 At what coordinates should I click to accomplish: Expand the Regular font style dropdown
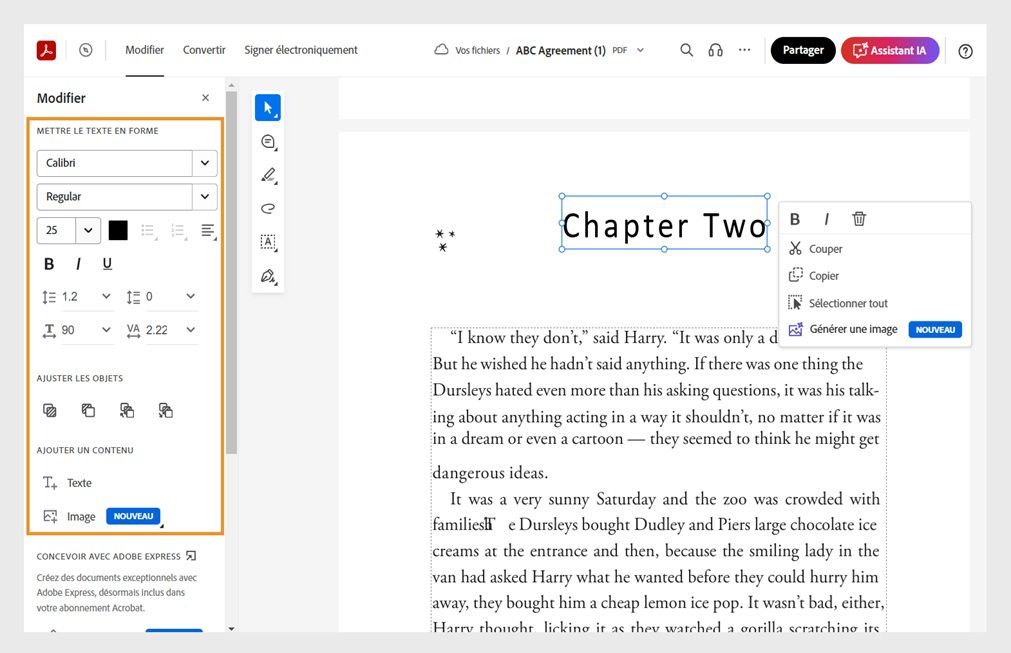click(x=205, y=197)
